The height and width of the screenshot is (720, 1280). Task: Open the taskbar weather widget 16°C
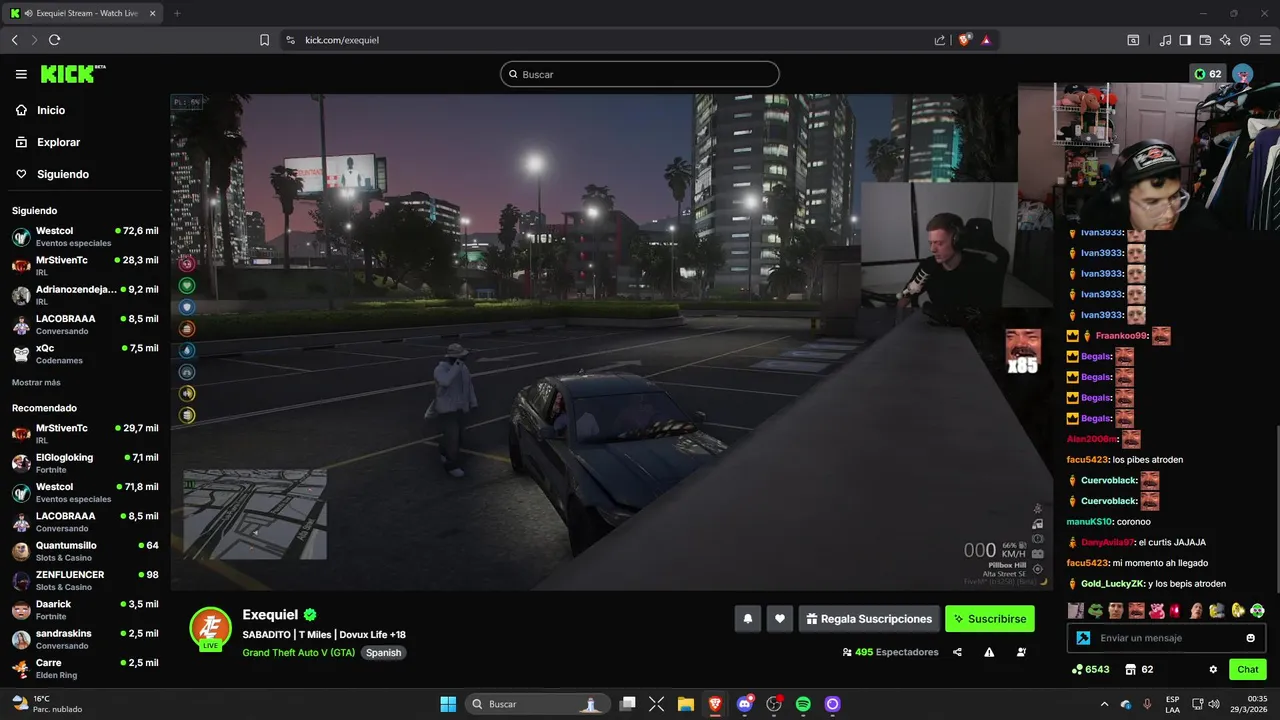click(x=47, y=704)
